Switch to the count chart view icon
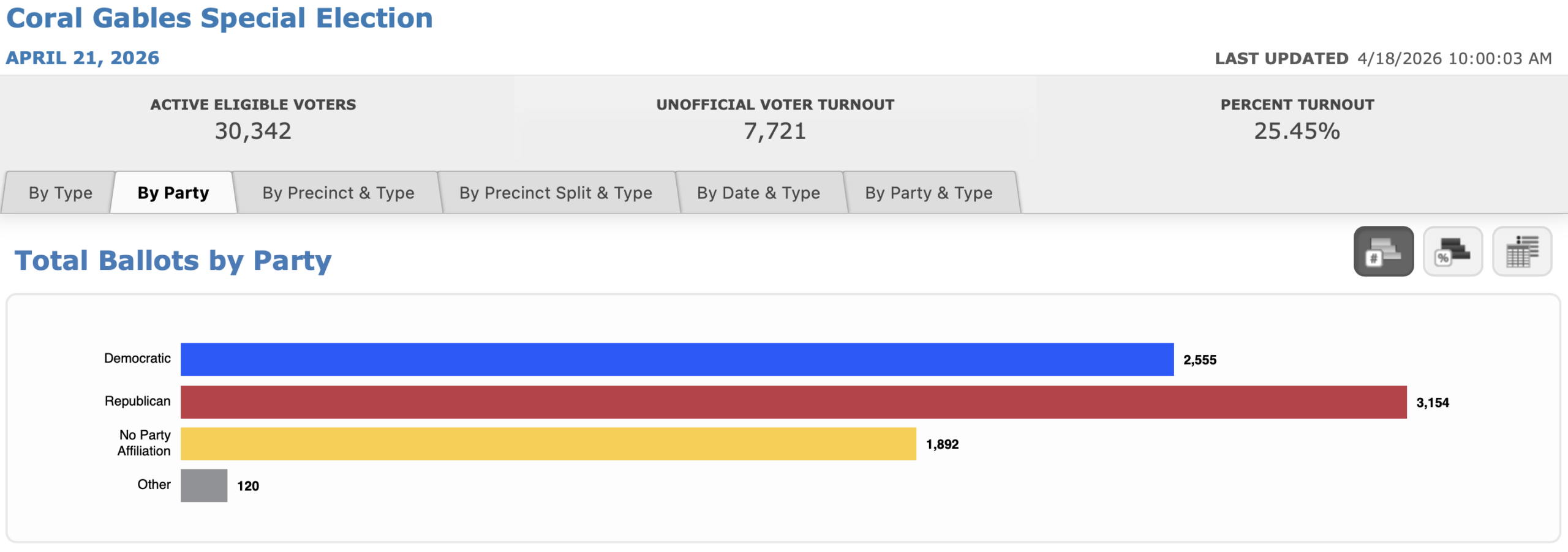 tap(1383, 252)
